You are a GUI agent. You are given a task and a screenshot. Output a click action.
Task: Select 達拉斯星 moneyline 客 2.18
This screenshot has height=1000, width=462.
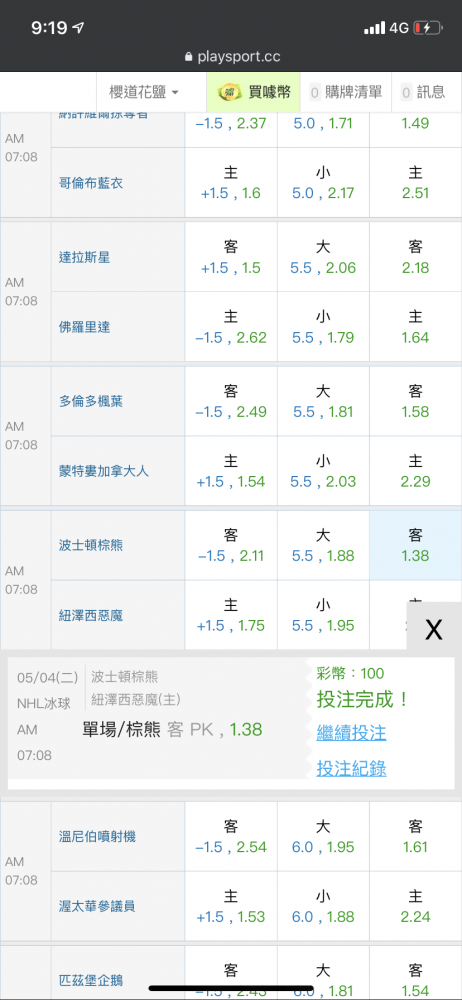coord(415,257)
